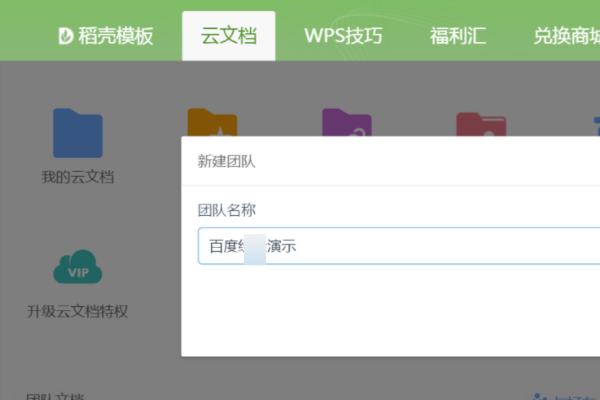Click the VIP cloud icon
The width and height of the screenshot is (600, 400).
tap(78, 267)
